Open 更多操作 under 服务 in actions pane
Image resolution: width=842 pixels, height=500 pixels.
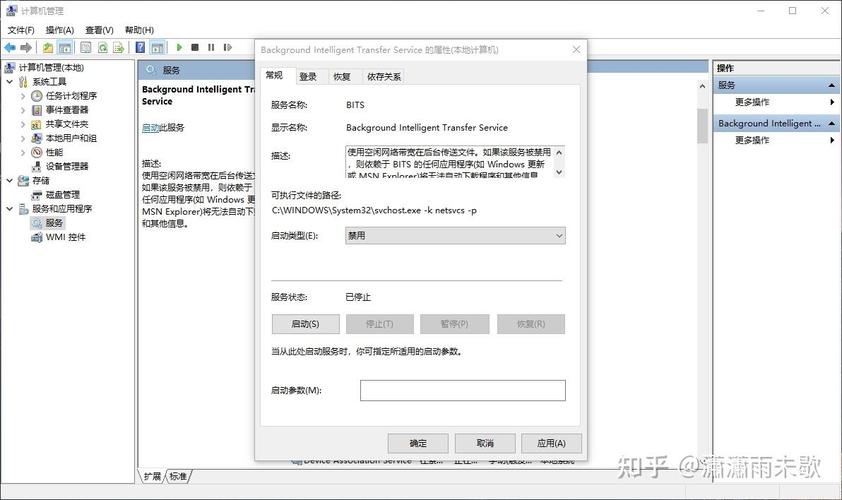coord(752,102)
